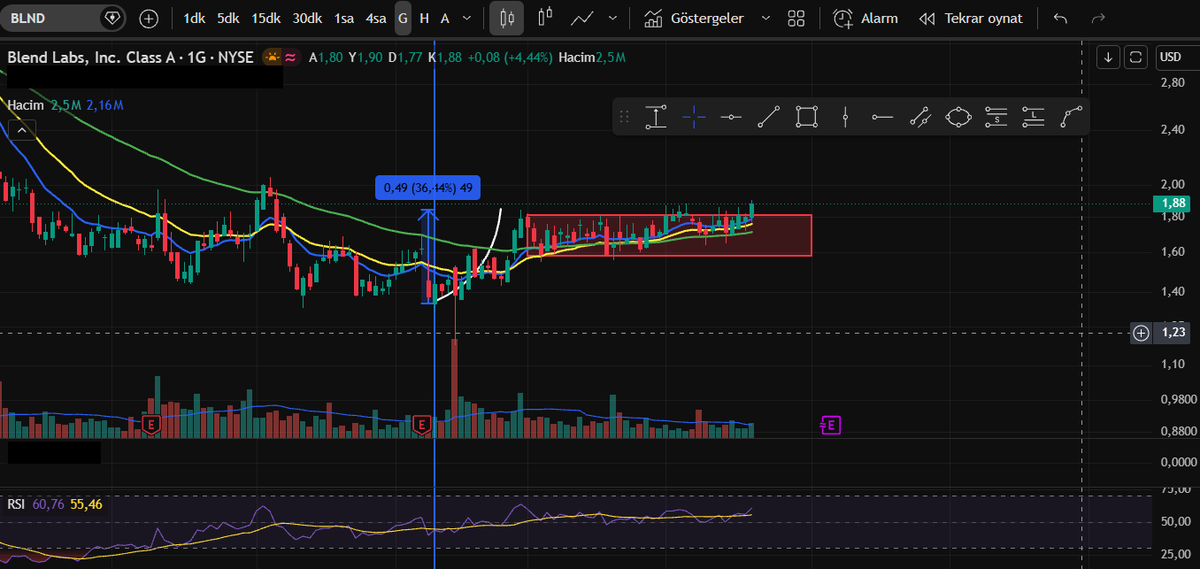Select the daily G interval

[403, 18]
